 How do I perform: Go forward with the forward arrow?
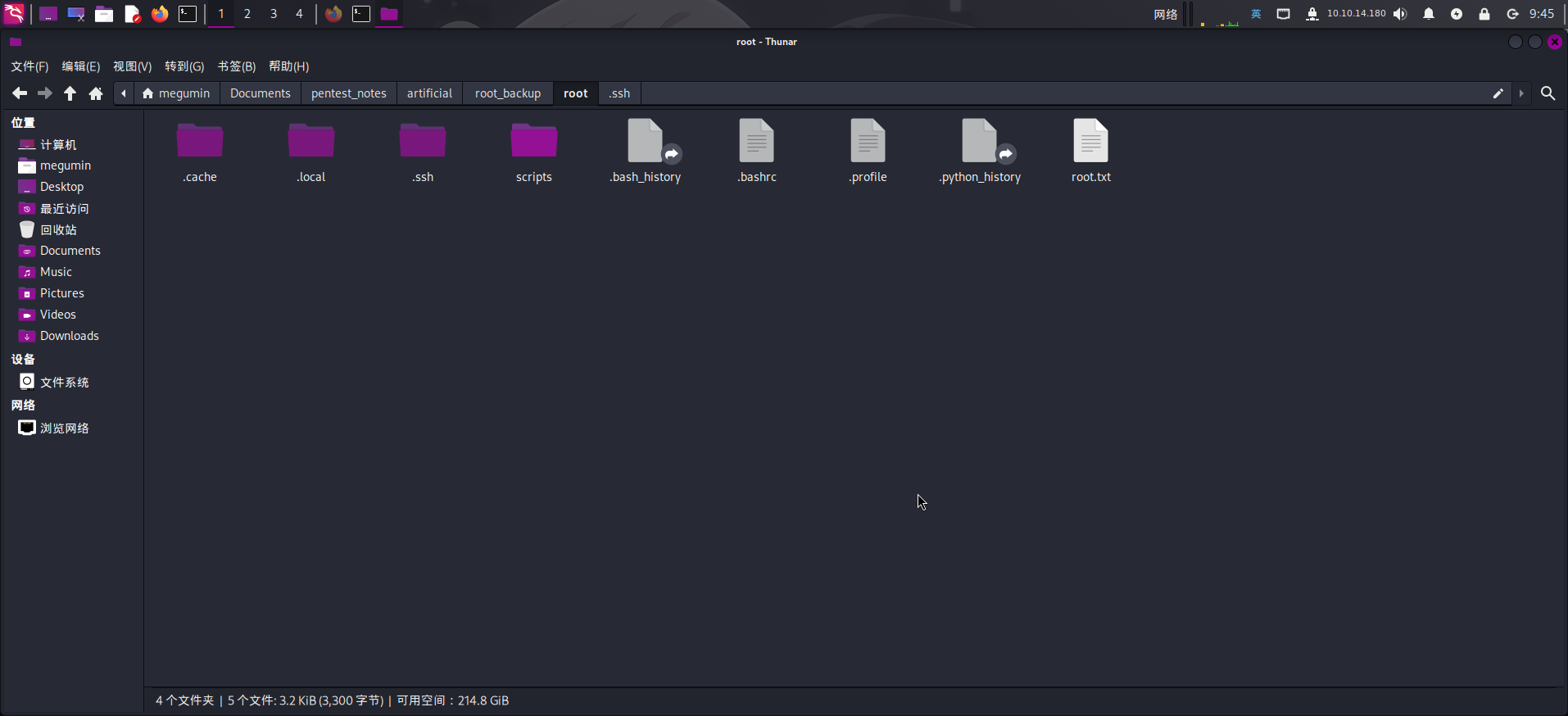45,93
